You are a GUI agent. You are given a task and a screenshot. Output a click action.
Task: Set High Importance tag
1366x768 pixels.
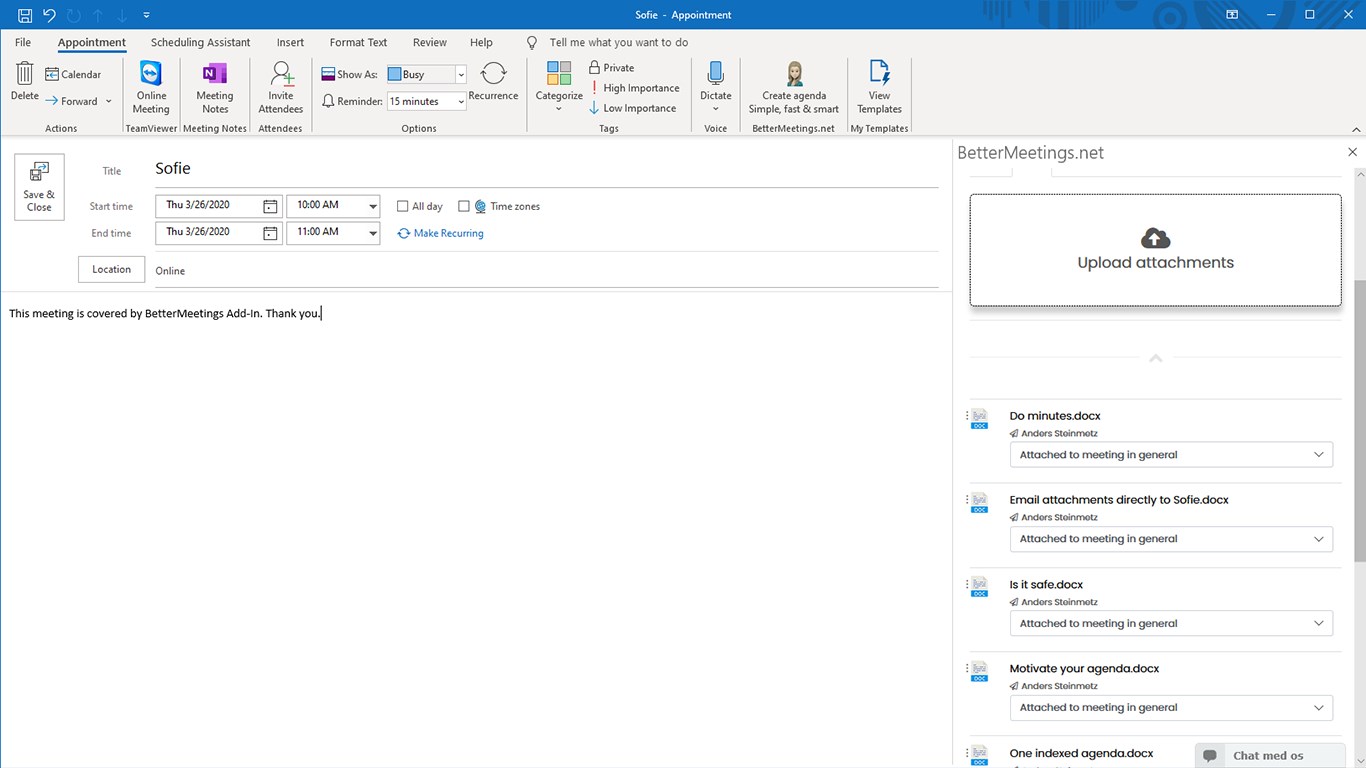click(634, 88)
